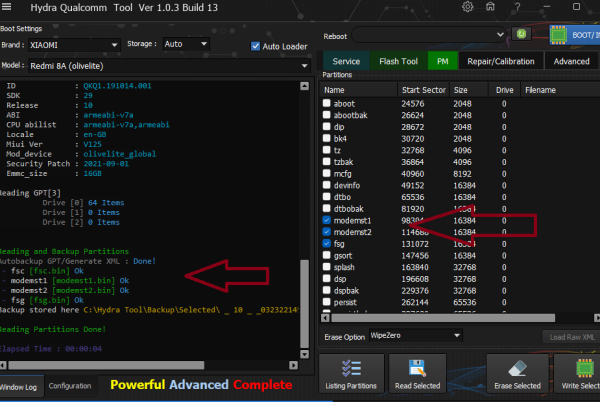Select the dspbak partition row name
Viewport: 600px width, 402px height.
[x=346, y=291]
